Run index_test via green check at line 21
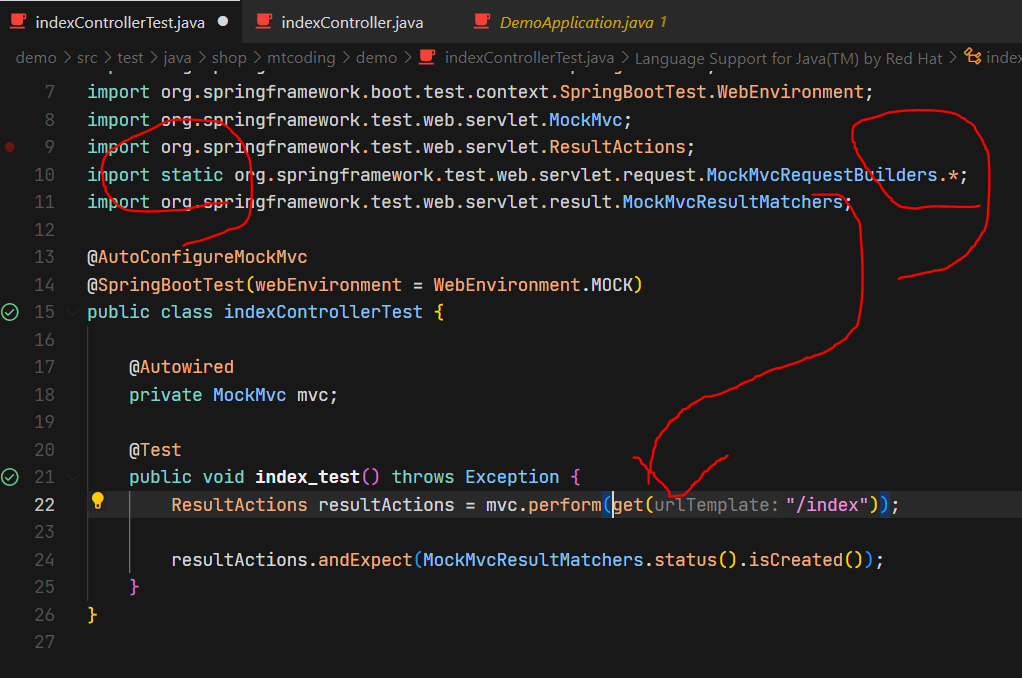Screen dimensions: 1022x678 (10, 477)
